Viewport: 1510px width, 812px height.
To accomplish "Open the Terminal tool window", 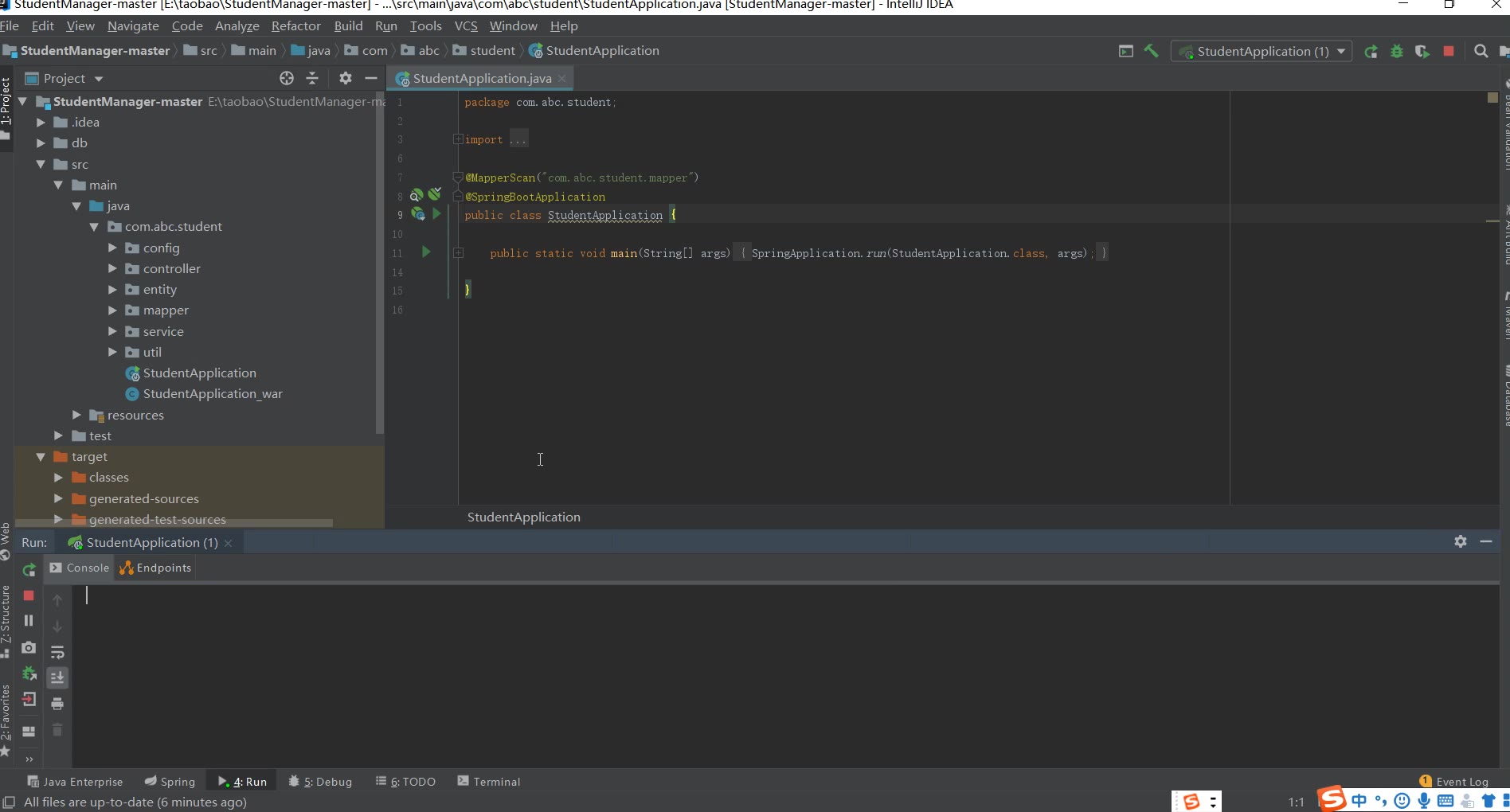I will (488, 782).
